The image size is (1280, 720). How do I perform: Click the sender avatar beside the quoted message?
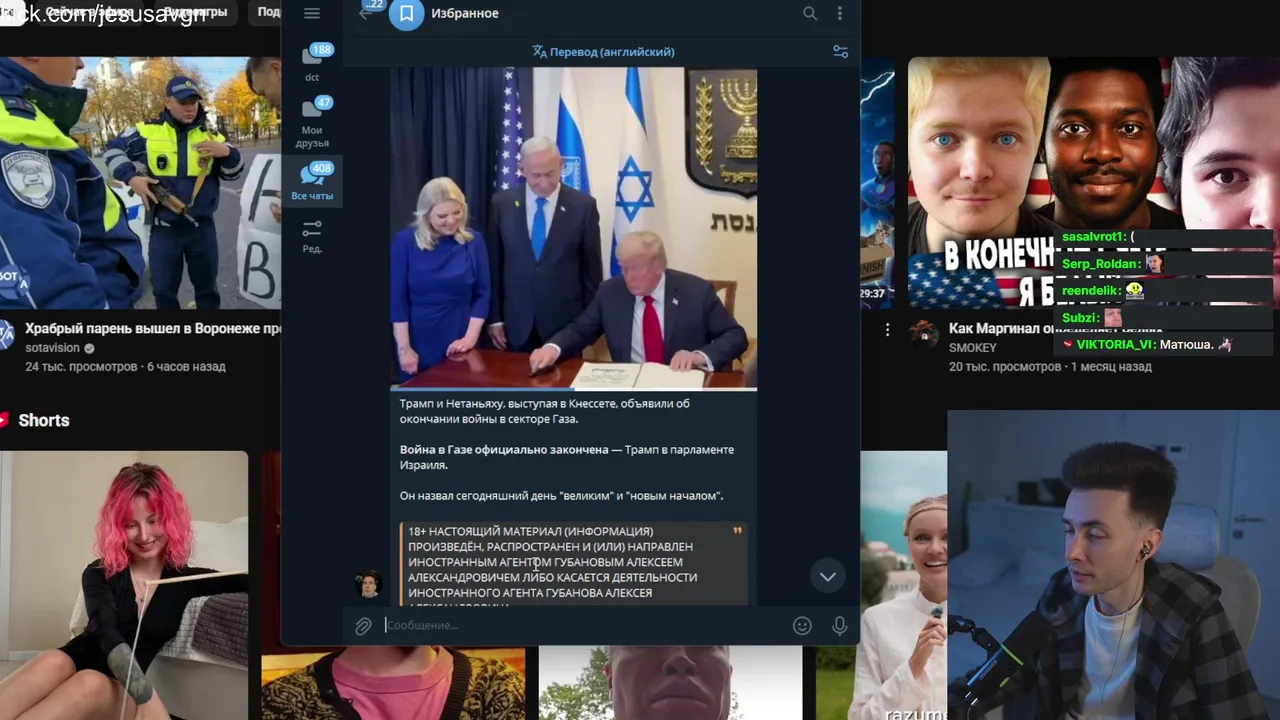(x=370, y=584)
